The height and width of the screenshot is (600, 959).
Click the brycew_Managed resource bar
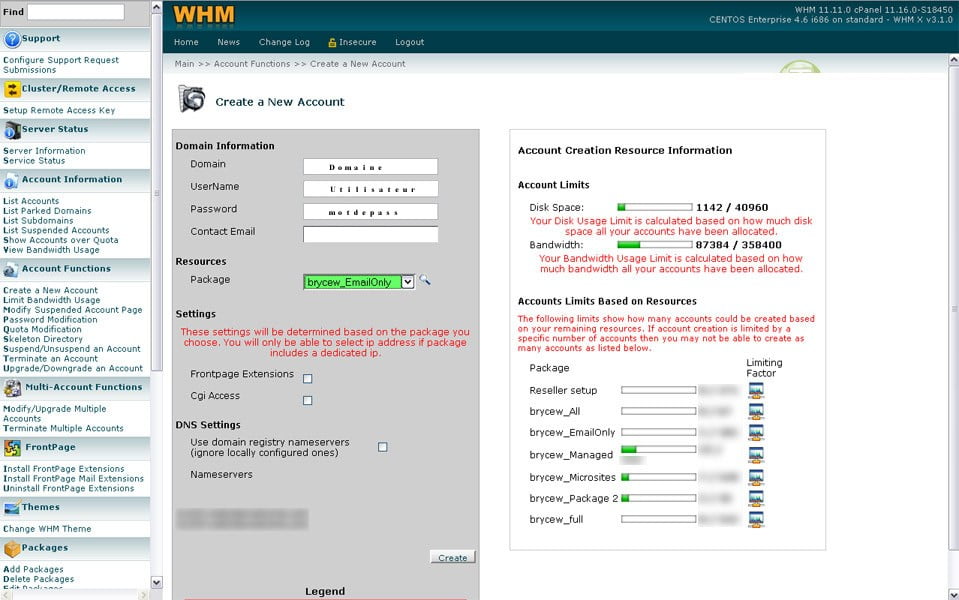point(658,450)
